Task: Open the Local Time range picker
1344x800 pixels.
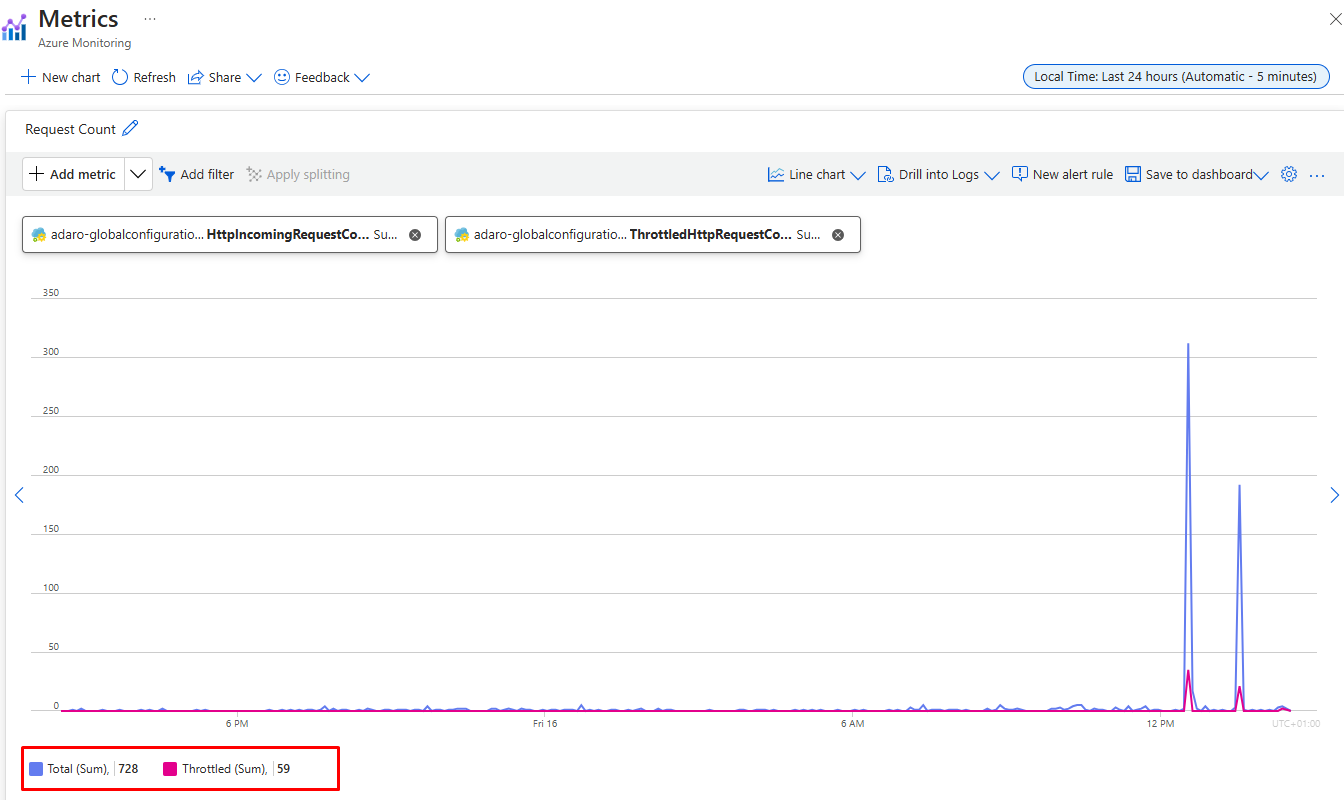Action: (1176, 77)
